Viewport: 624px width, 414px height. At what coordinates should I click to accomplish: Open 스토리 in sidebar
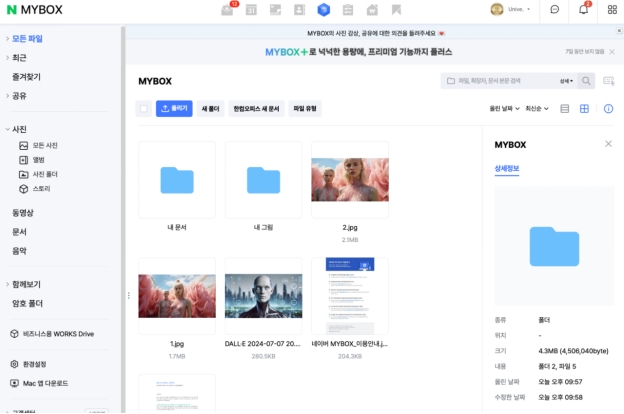coord(35,189)
